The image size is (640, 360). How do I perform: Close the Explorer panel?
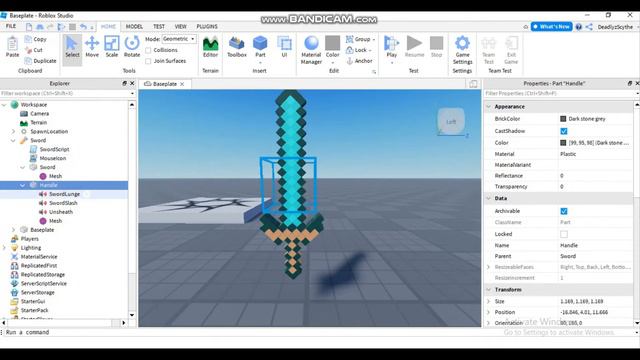click(x=132, y=83)
